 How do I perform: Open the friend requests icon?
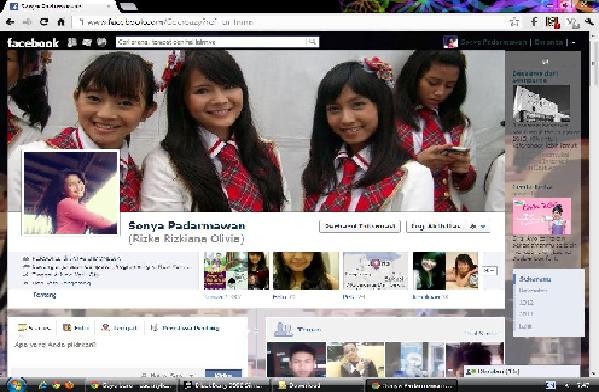(72, 42)
